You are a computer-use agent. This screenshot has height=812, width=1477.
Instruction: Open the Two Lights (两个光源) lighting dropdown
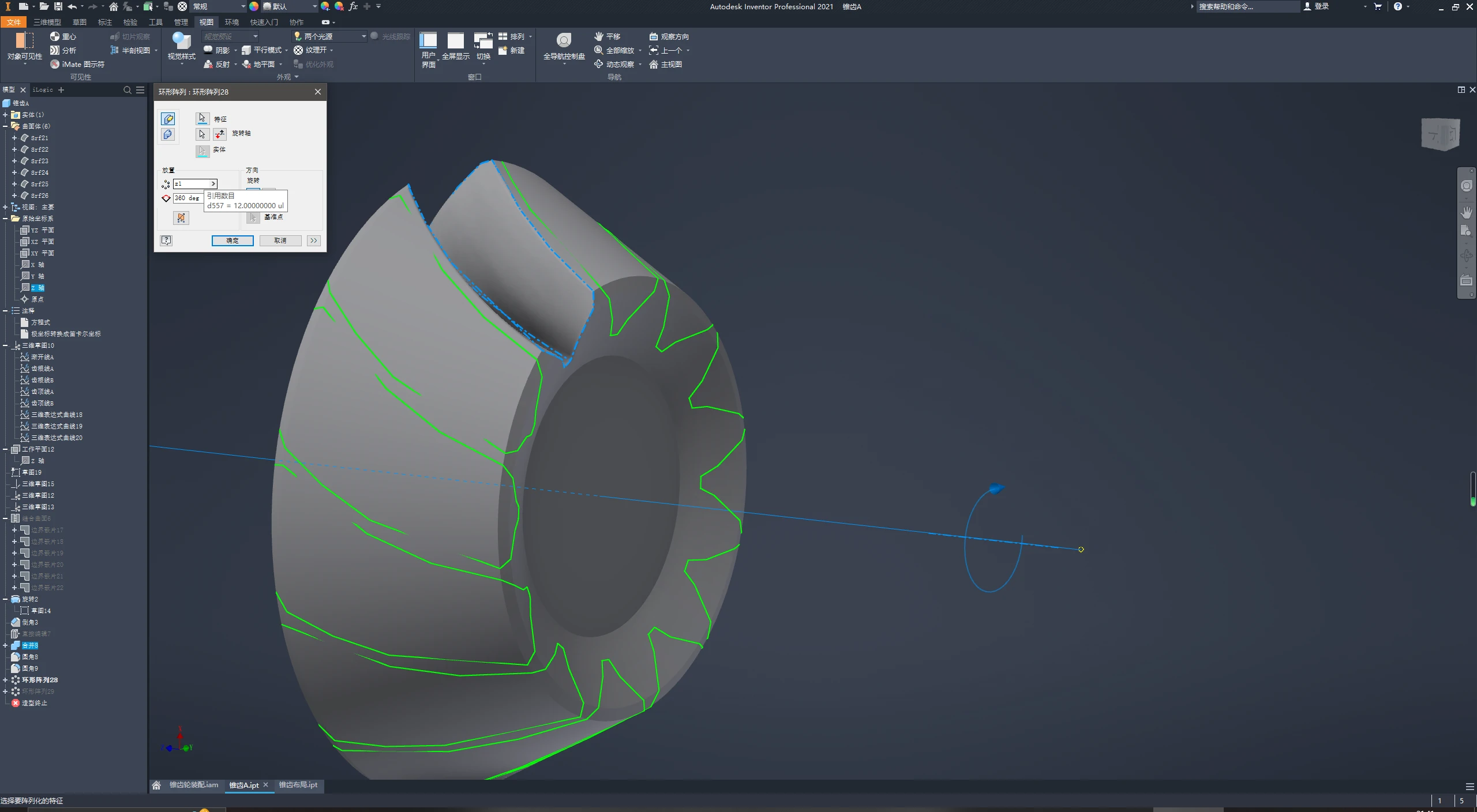330,36
